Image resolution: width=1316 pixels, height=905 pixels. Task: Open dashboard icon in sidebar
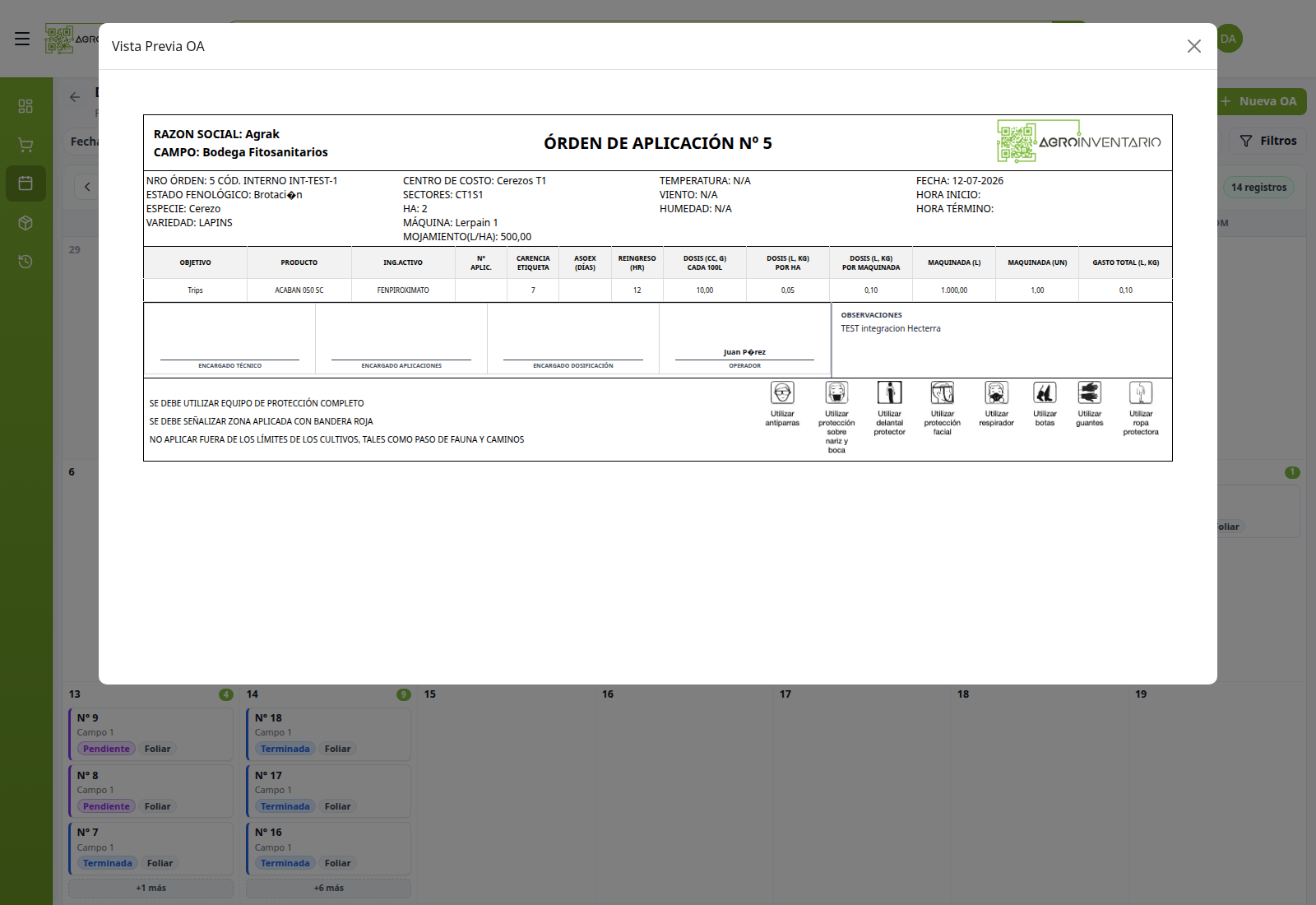(x=25, y=106)
